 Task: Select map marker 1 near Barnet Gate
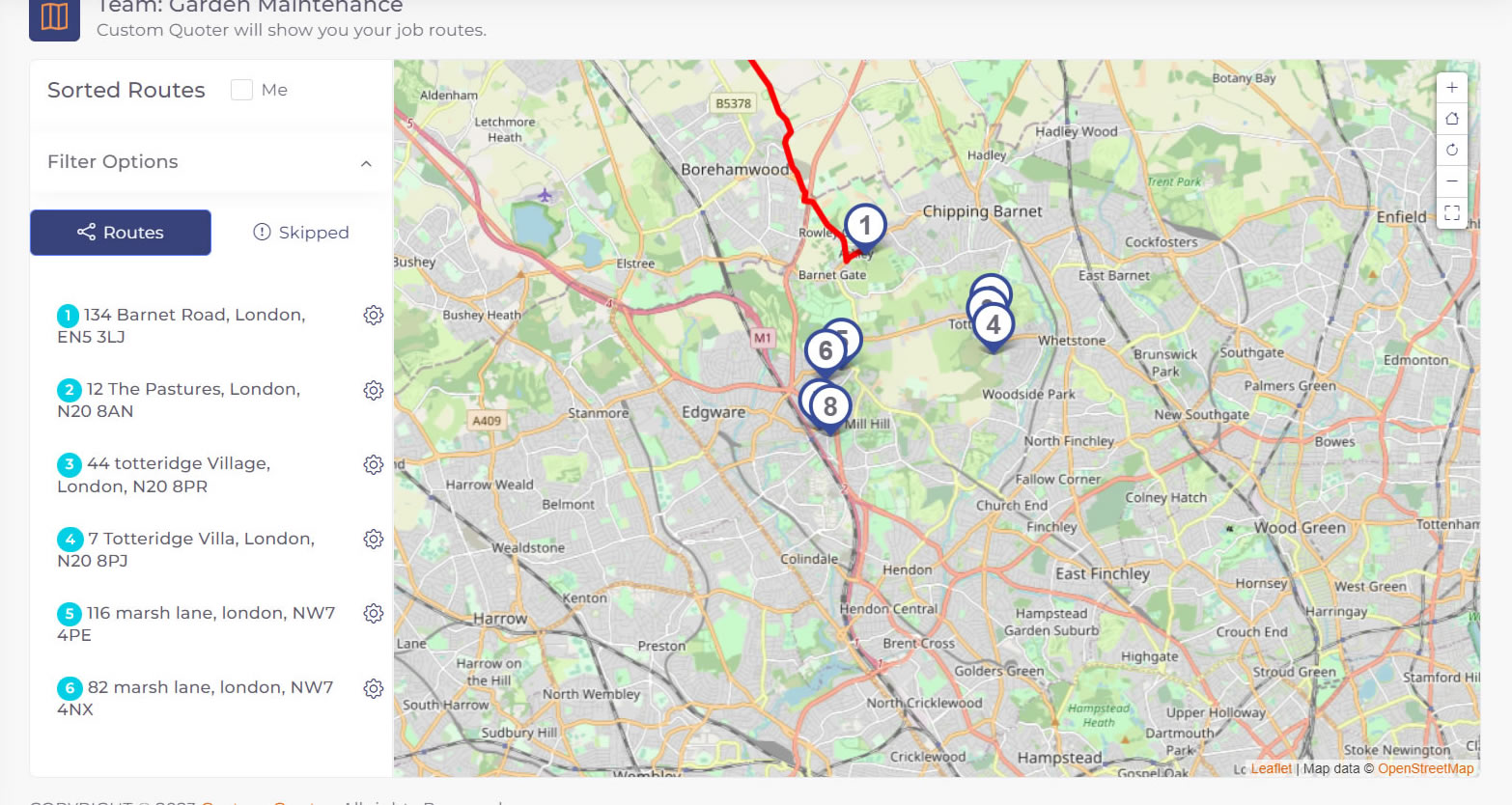tap(864, 224)
